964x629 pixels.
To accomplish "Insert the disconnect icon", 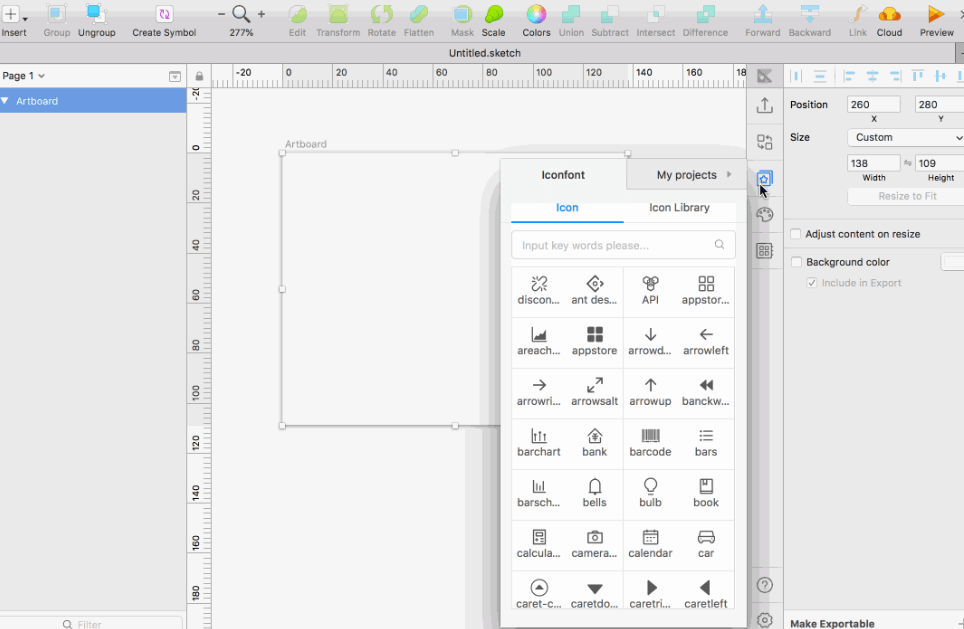I will point(539,291).
